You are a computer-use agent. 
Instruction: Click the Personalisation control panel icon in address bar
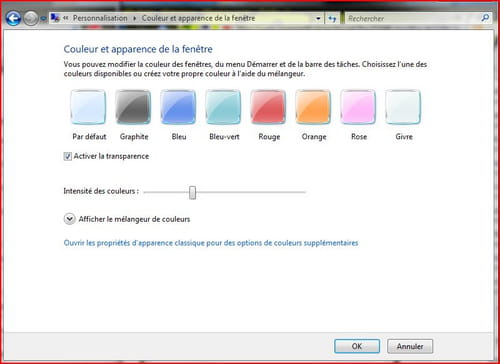tap(55, 18)
